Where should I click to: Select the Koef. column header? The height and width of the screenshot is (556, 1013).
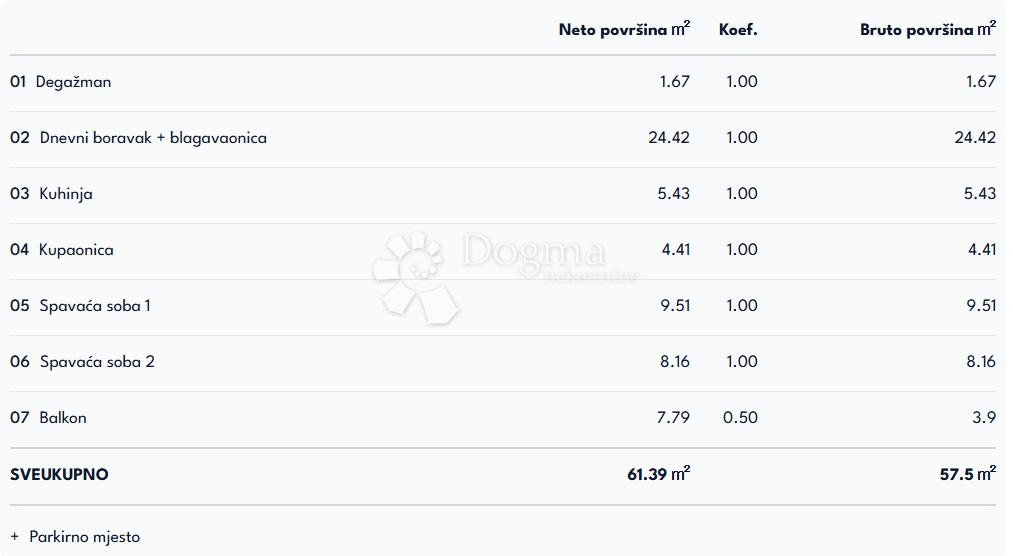[x=738, y=29]
